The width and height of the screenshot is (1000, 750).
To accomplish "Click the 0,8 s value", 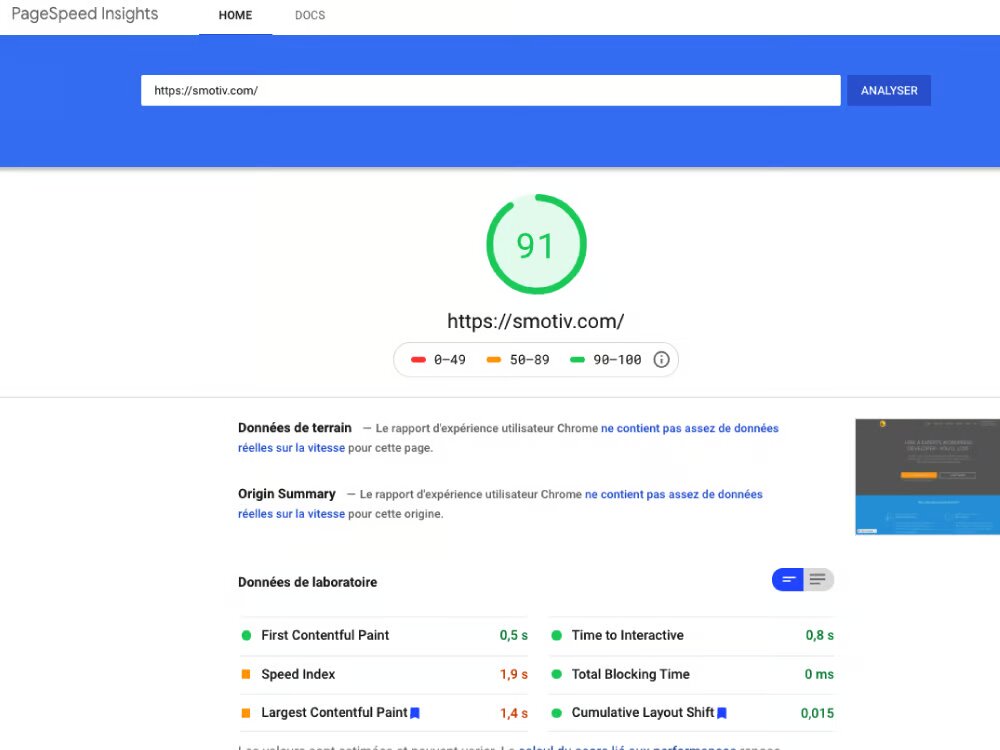I will (x=820, y=635).
